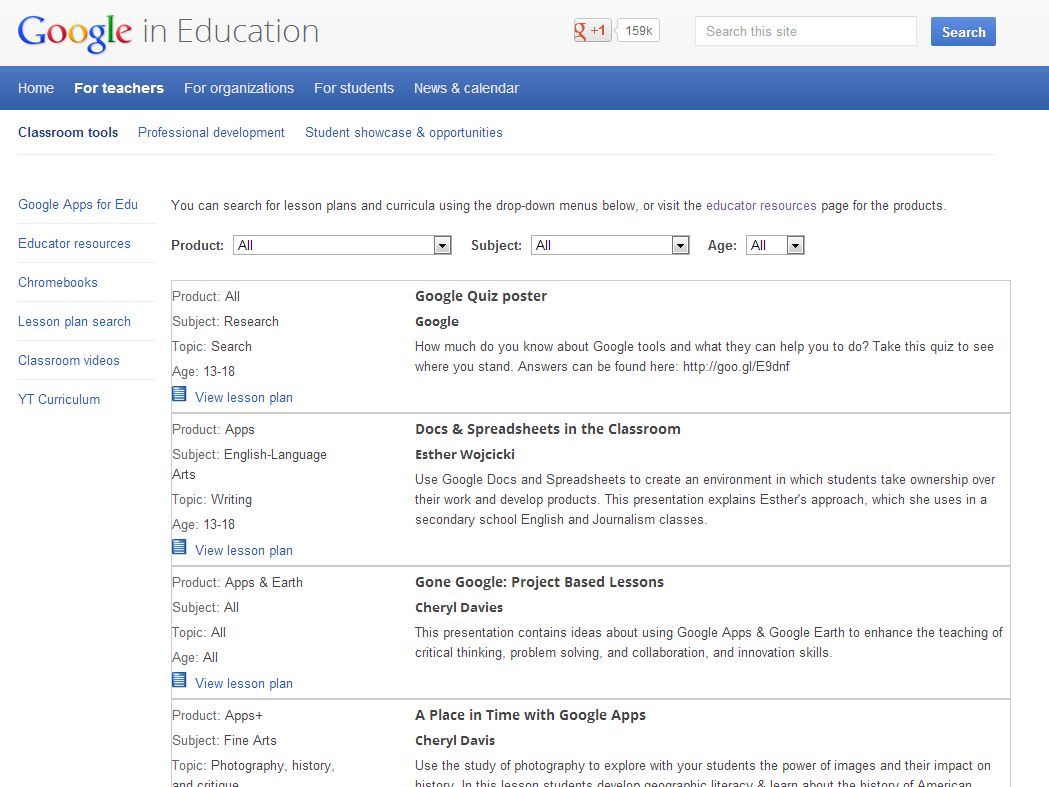The width and height of the screenshot is (1049, 787).
Task: Switch to the For students tab
Action: click(354, 88)
